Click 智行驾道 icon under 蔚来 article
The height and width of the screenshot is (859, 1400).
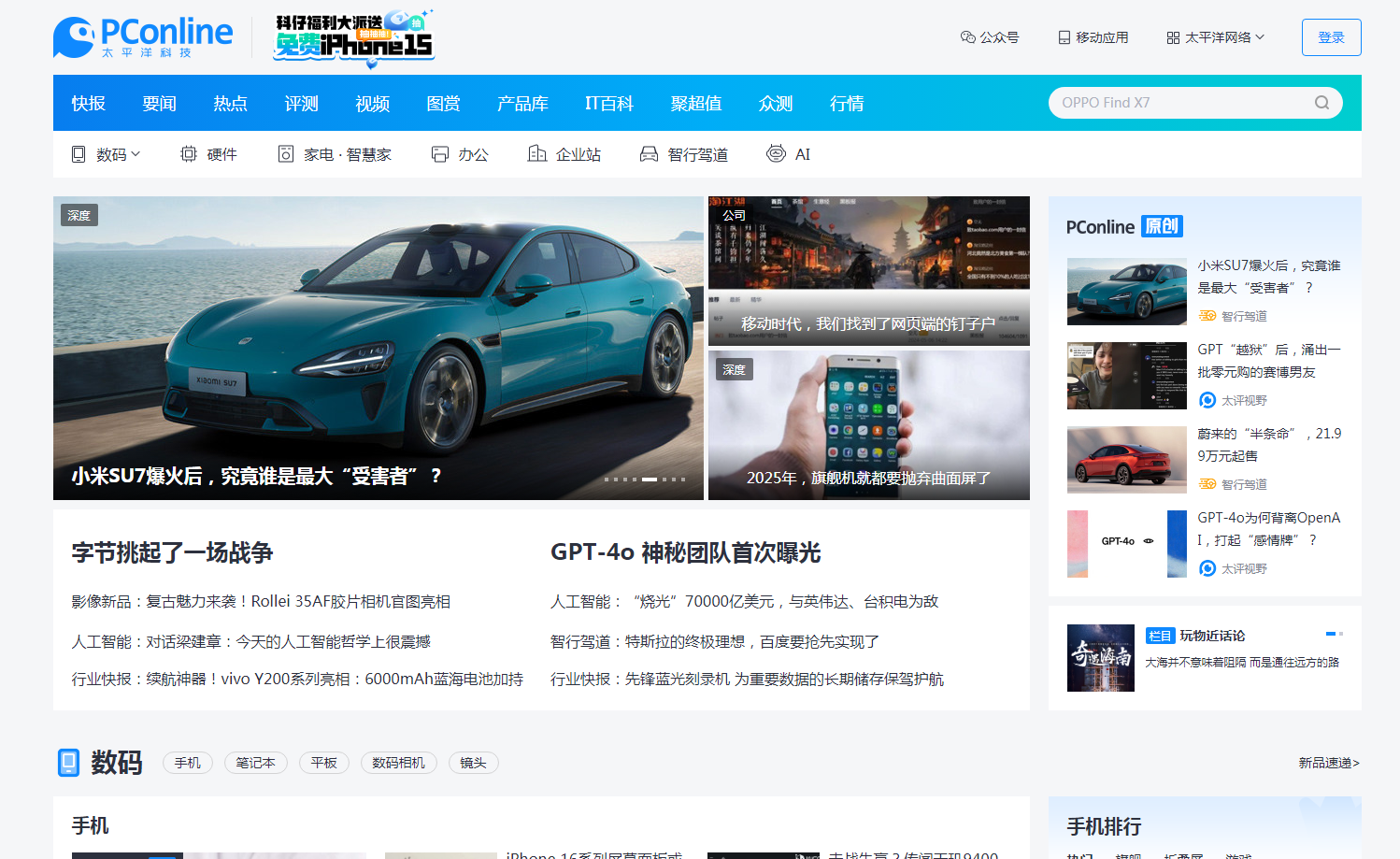[1207, 484]
